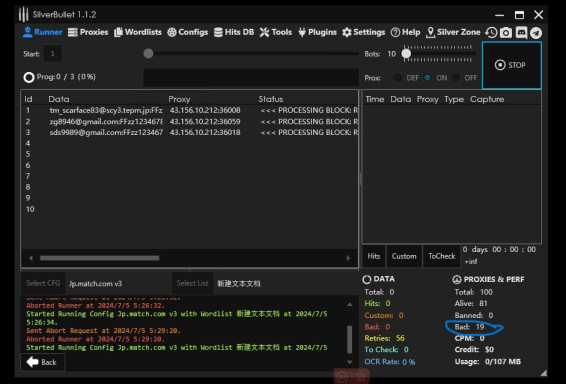This screenshot has height=384, width=566.
Task: Switch to the Custom tab
Action: click(x=404, y=256)
